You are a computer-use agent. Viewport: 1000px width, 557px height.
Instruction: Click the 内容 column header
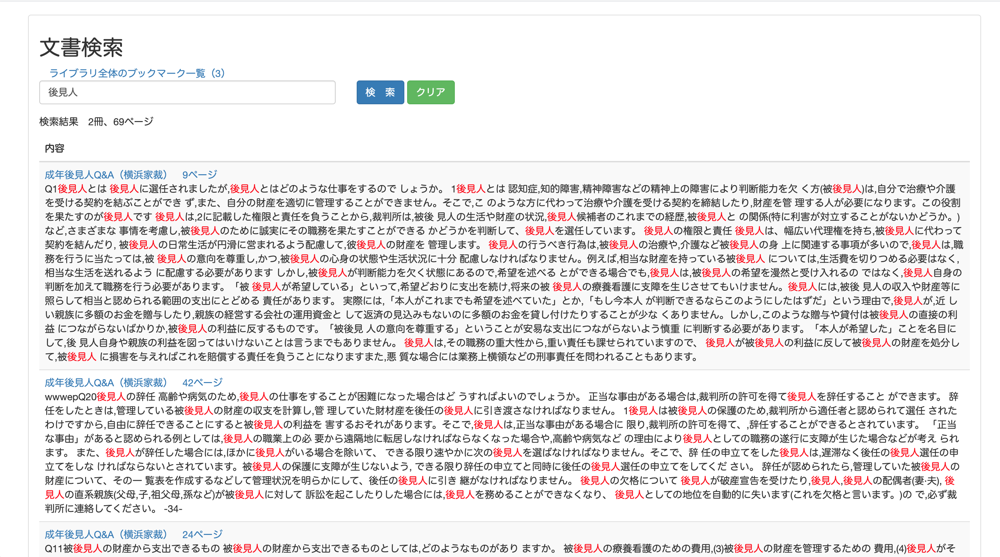pyautogui.click(x=54, y=148)
